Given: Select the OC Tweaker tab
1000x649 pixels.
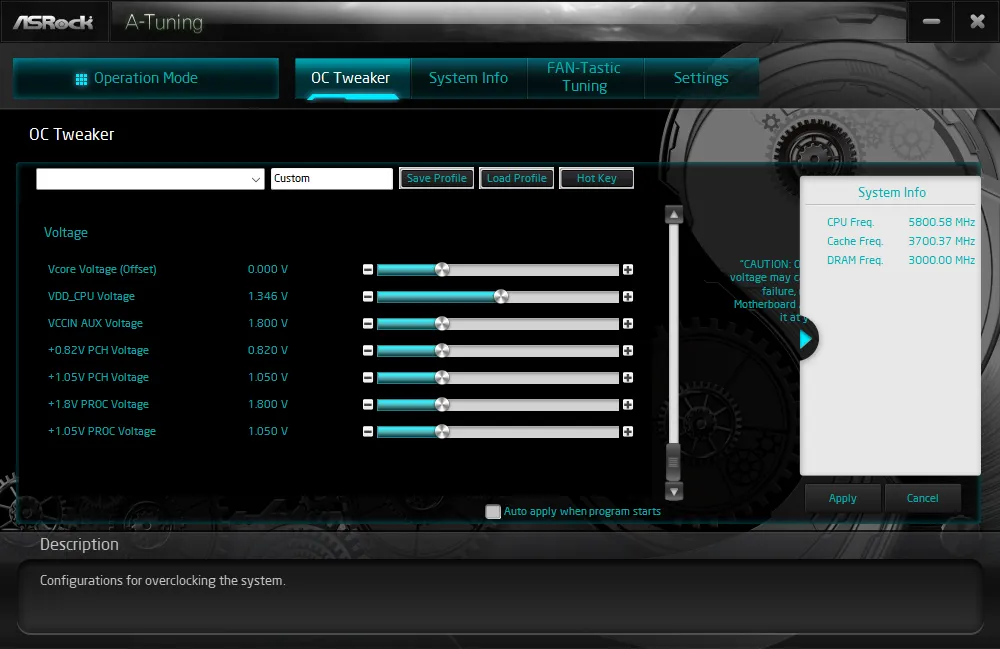Looking at the screenshot, I should pos(353,78).
